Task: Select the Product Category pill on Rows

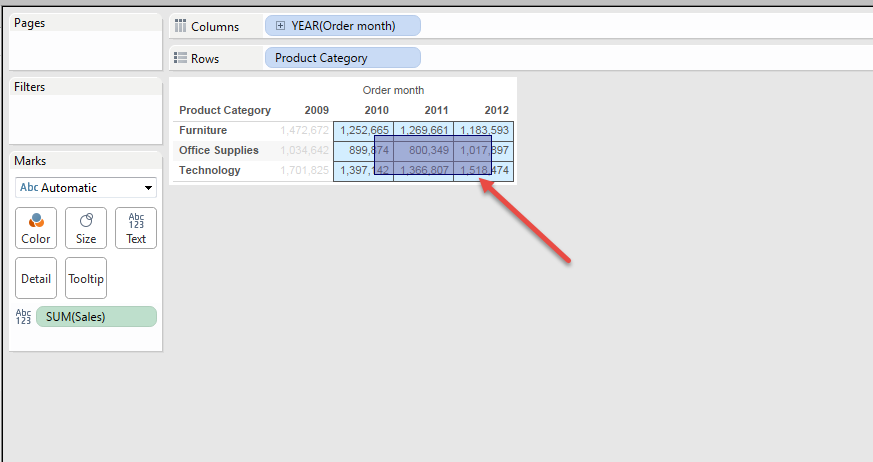Action: coord(343,58)
